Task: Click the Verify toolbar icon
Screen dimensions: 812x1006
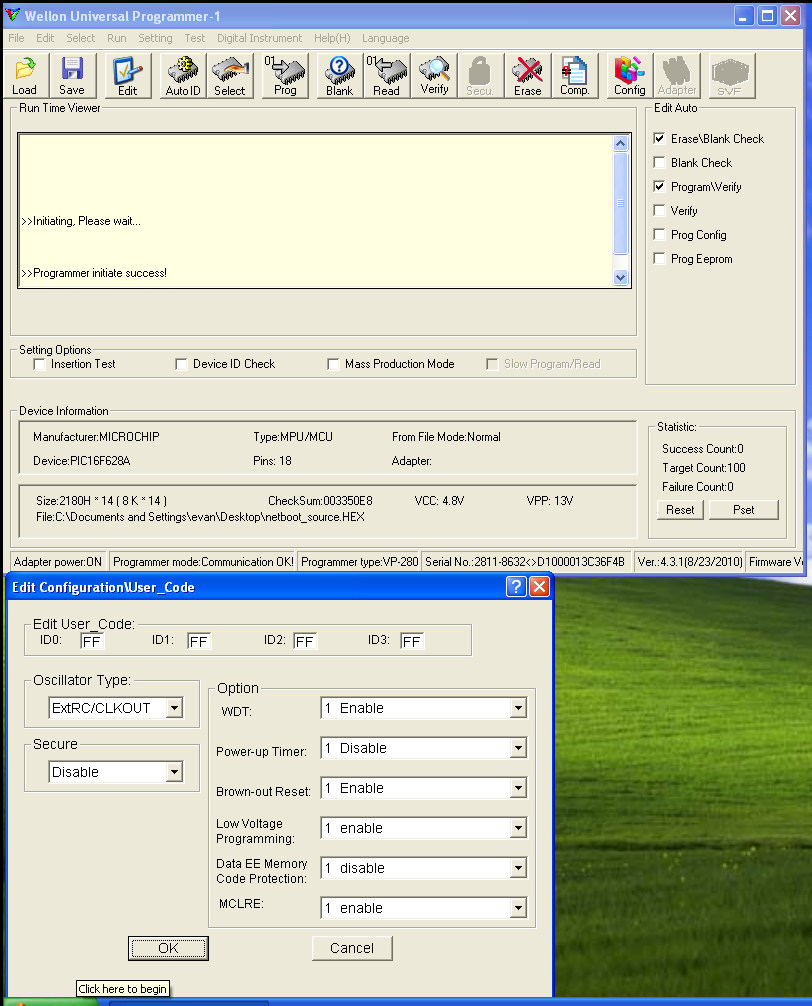Action: [434, 76]
